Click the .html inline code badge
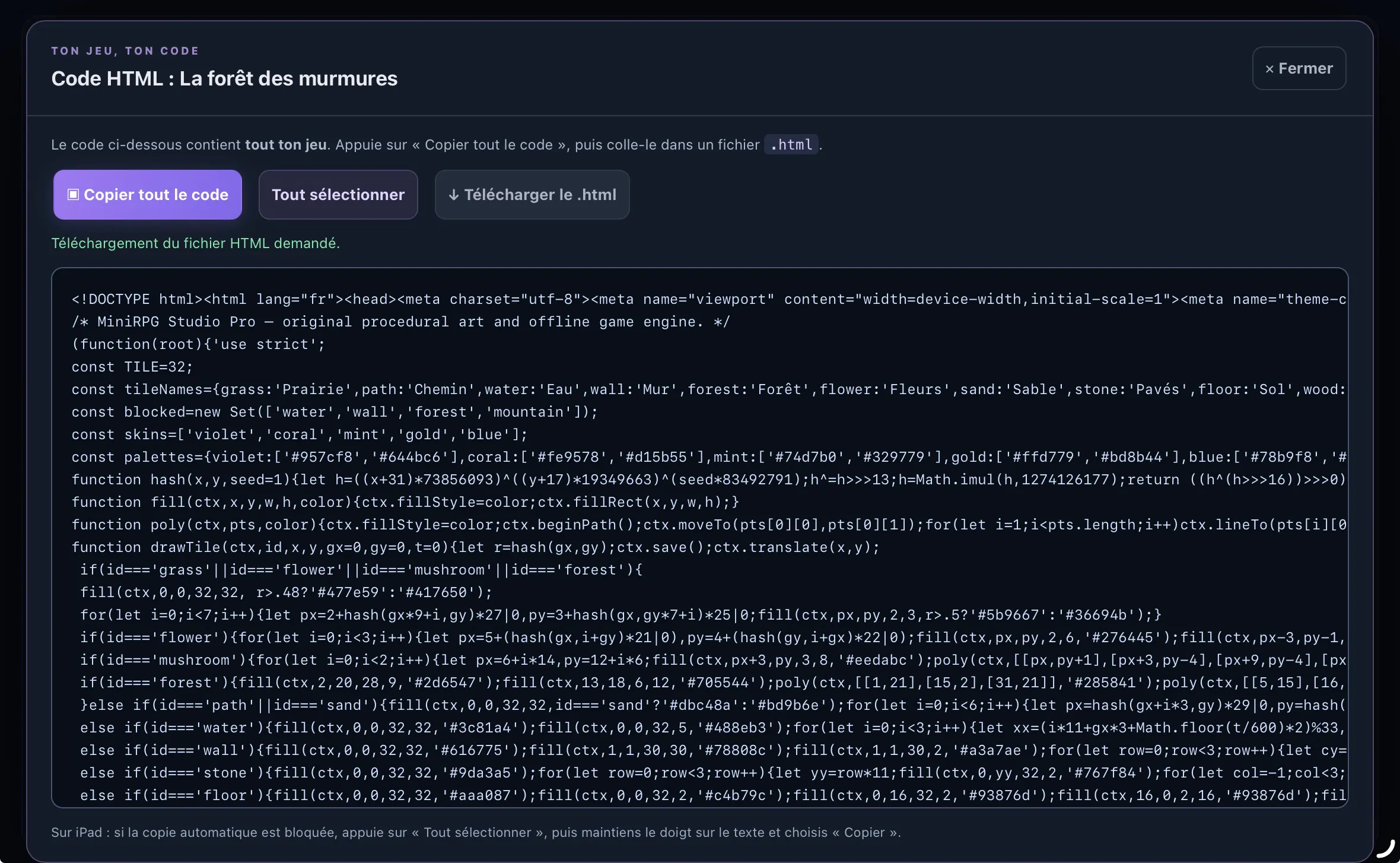The width and height of the screenshot is (1400, 863). (x=791, y=145)
